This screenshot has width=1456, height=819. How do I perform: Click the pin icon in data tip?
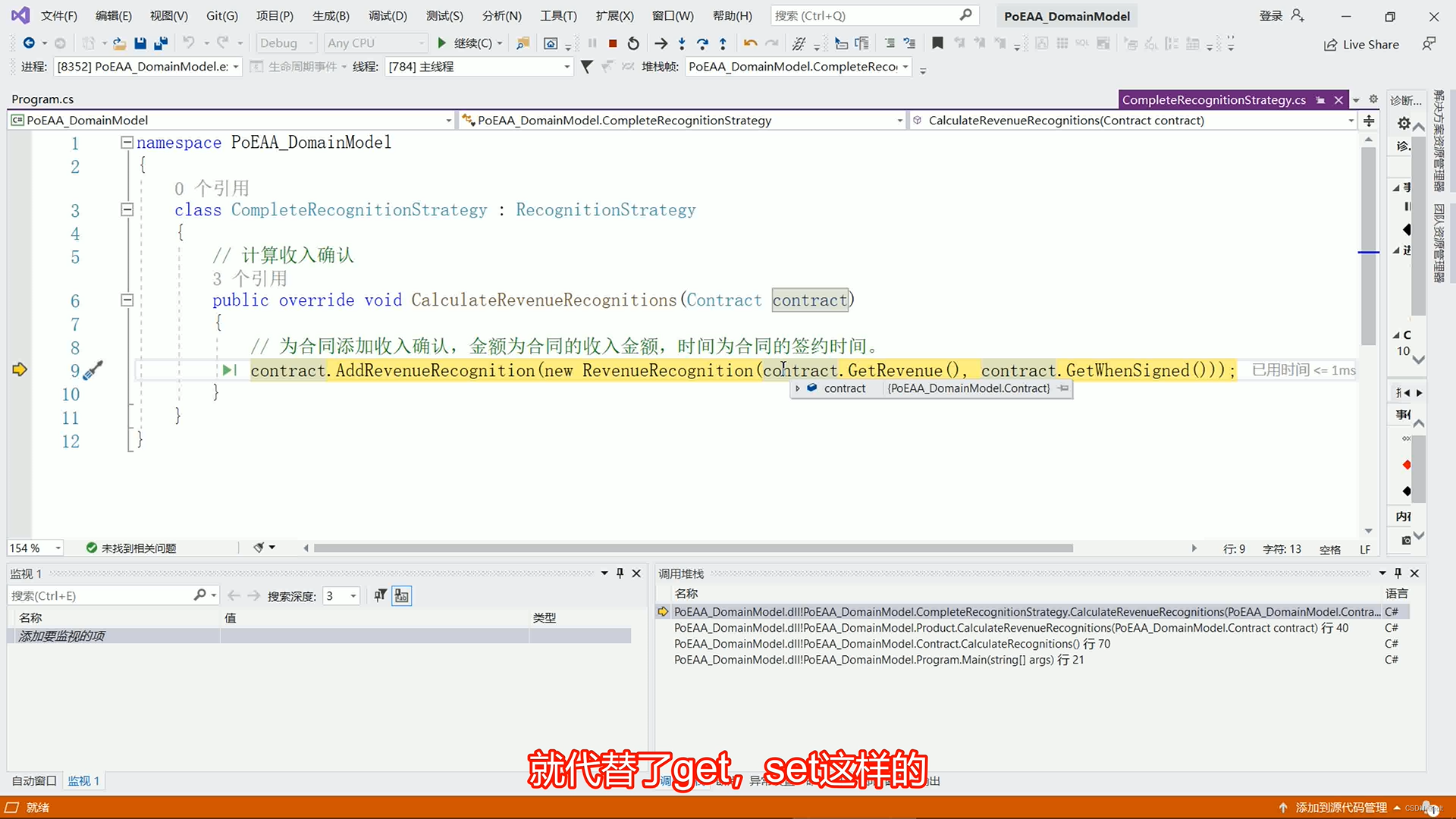(1063, 388)
